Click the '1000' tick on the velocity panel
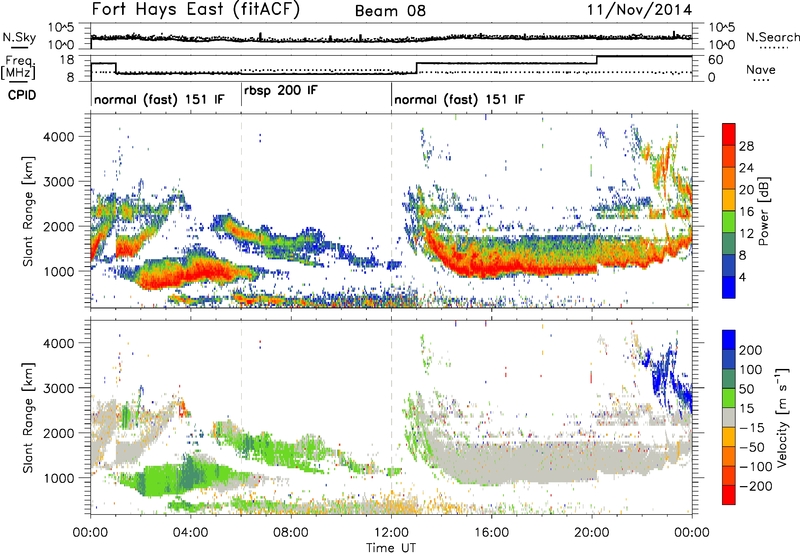Viewport: 800px width, 554px height. 58,478
